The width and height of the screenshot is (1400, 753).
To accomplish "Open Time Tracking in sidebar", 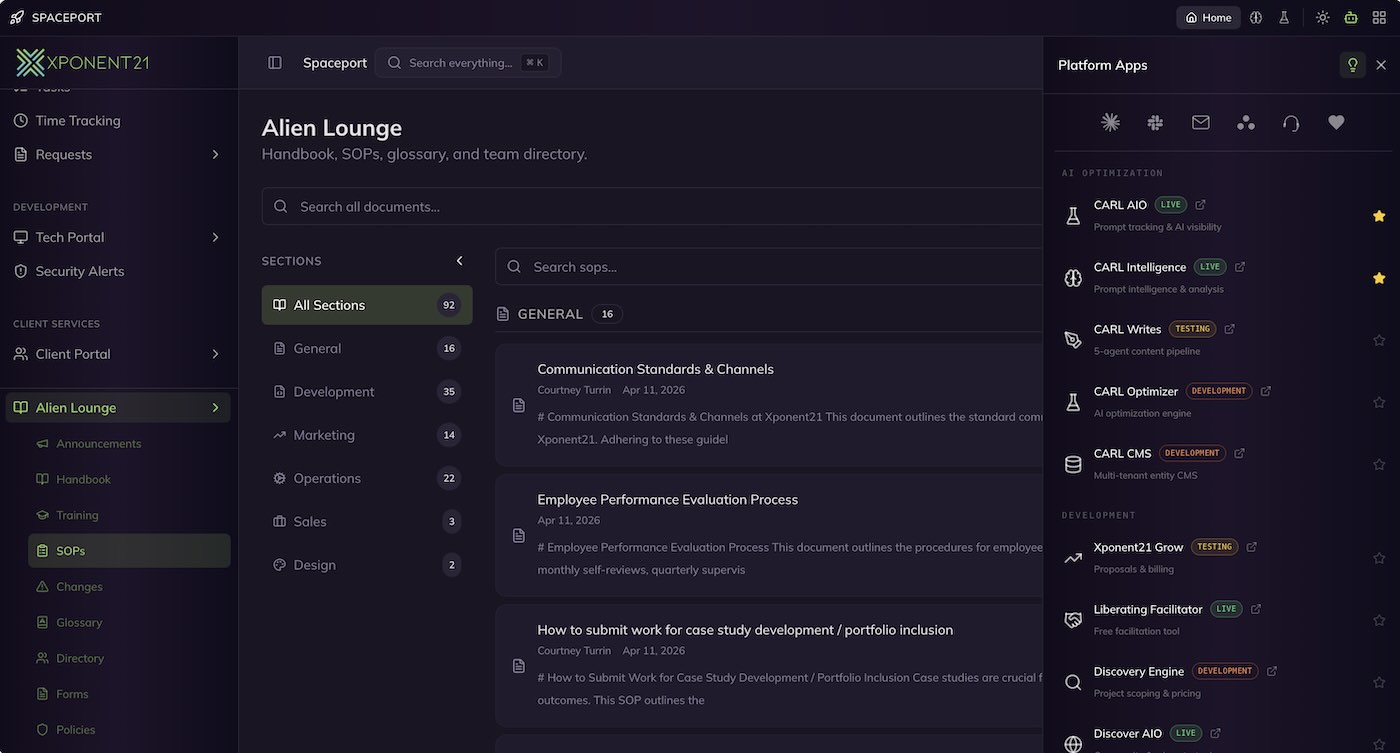I will 119,120.
